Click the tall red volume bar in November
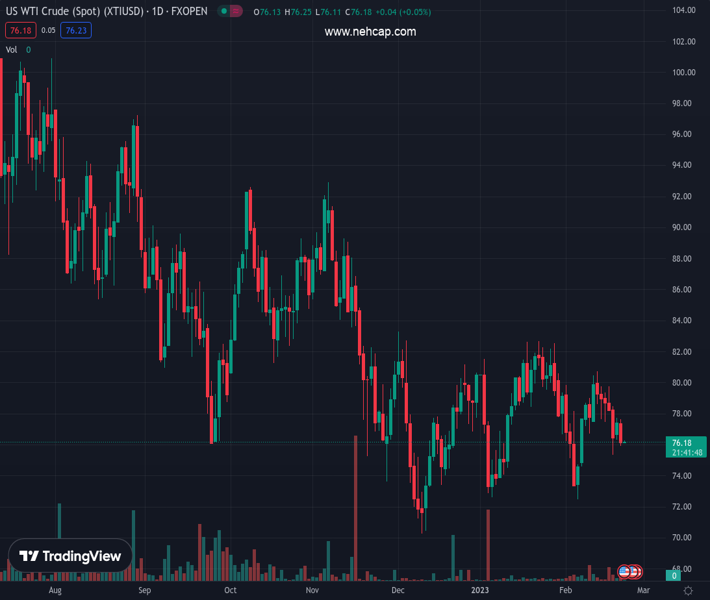The height and width of the screenshot is (600, 710). [356, 510]
